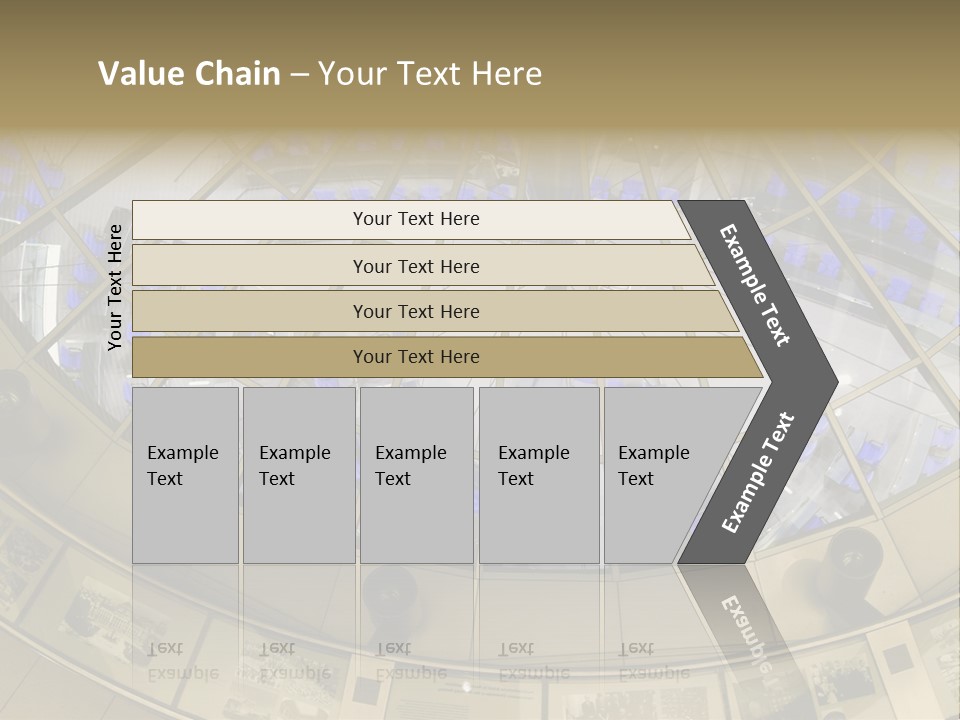960x720 pixels.
Task: Select the third gray "Example Text" box
Action: 416,475
